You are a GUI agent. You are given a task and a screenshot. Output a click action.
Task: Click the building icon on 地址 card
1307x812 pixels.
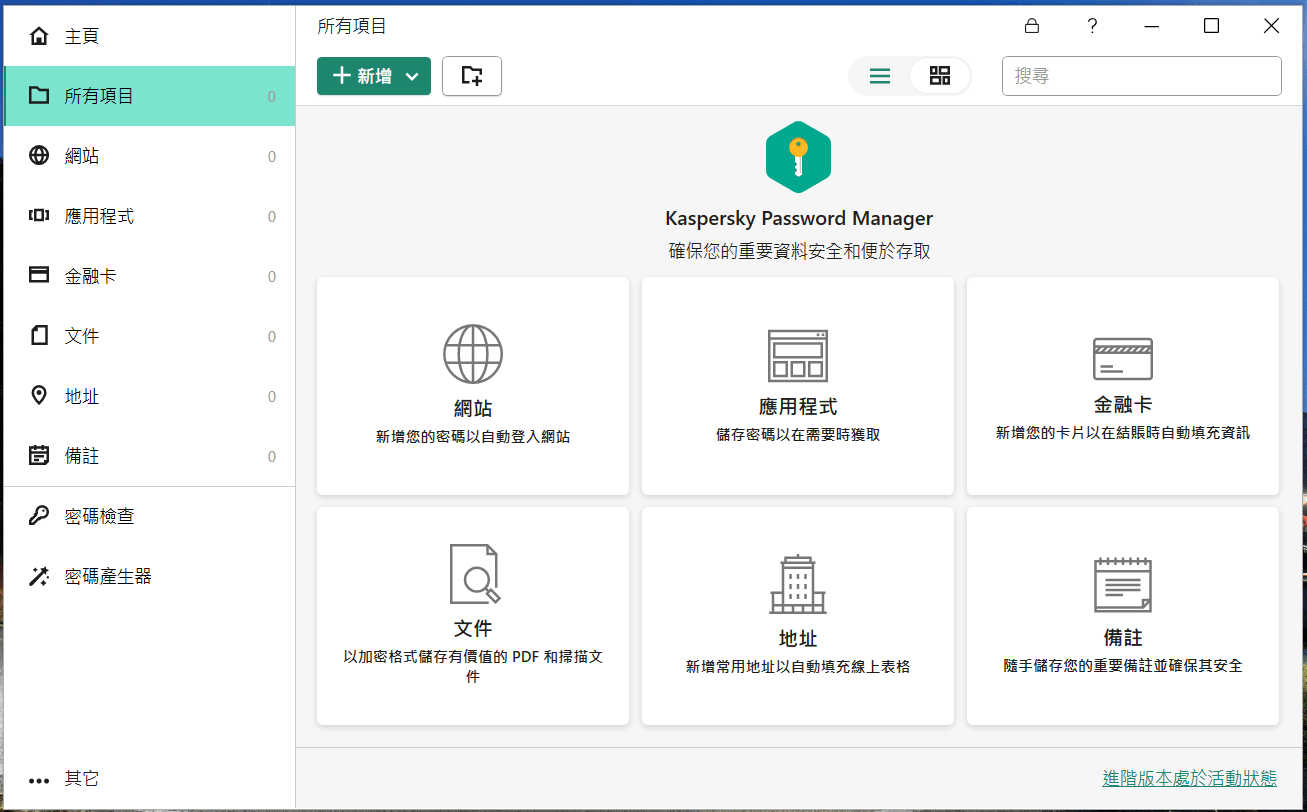798,585
